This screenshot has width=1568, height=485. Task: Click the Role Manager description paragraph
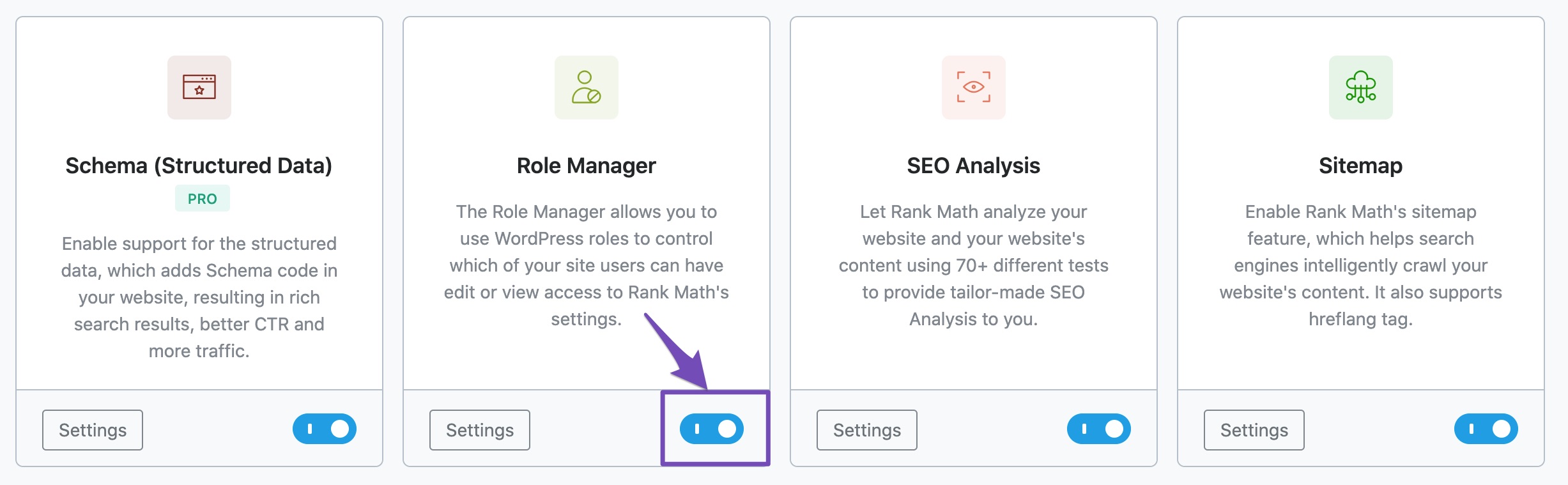[586, 265]
